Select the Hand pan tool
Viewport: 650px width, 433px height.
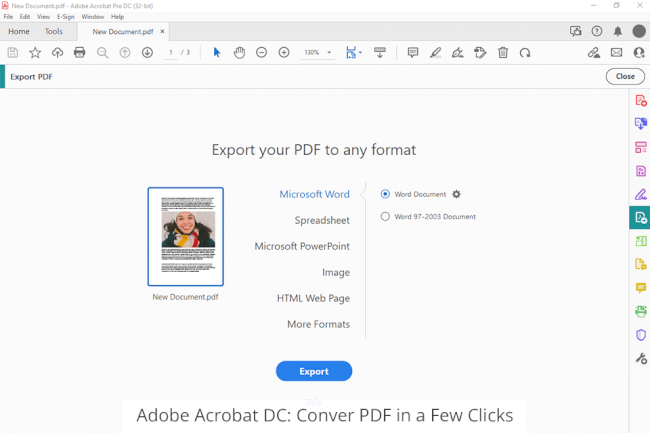239,53
